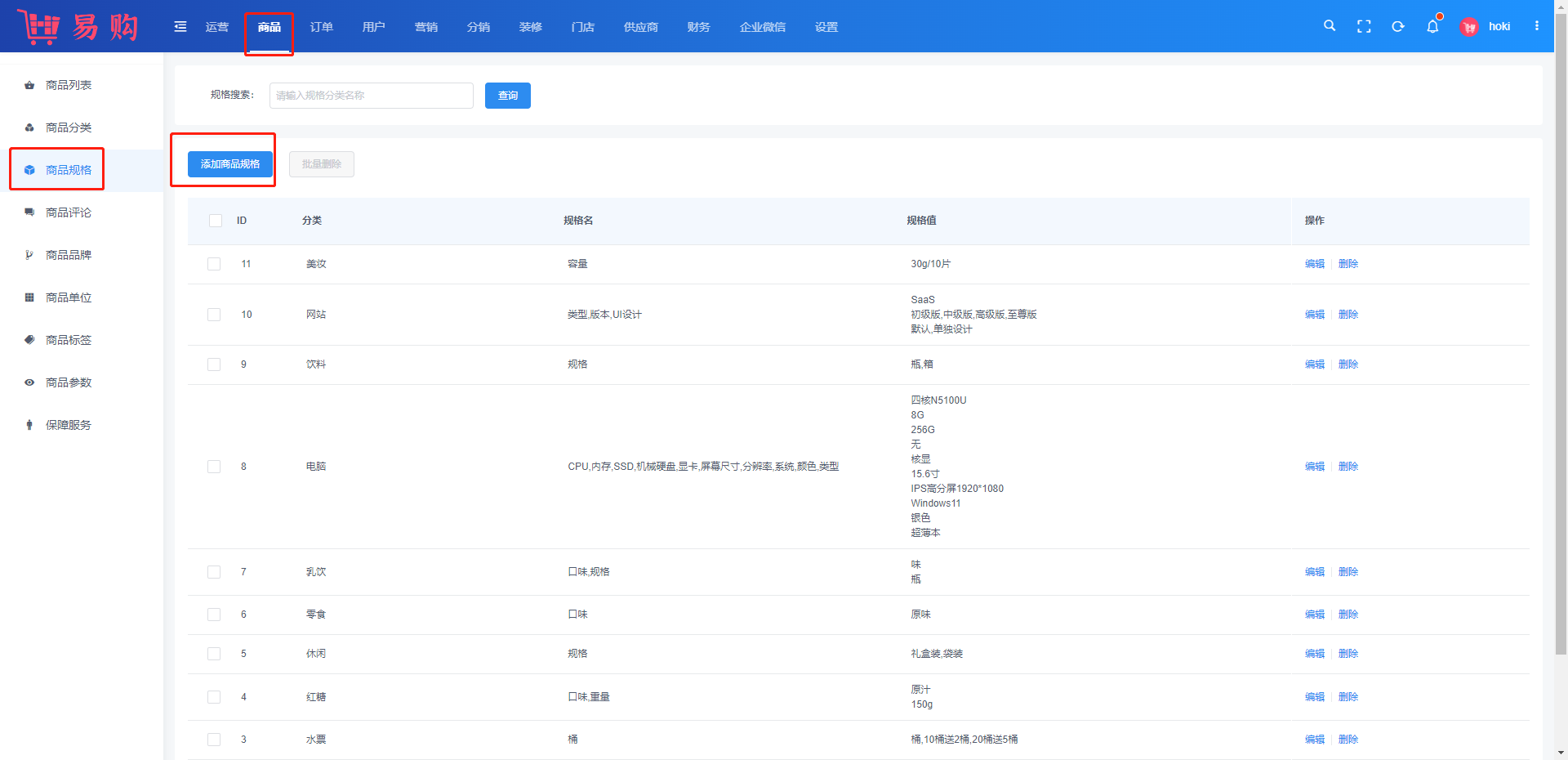Tick the checkbox for 电脑 row
1568x760 pixels.
tap(214, 467)
